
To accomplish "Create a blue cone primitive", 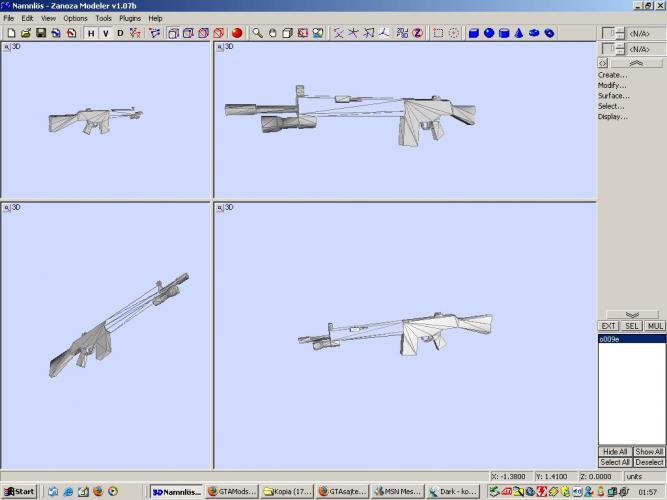I will coord(519,33).
